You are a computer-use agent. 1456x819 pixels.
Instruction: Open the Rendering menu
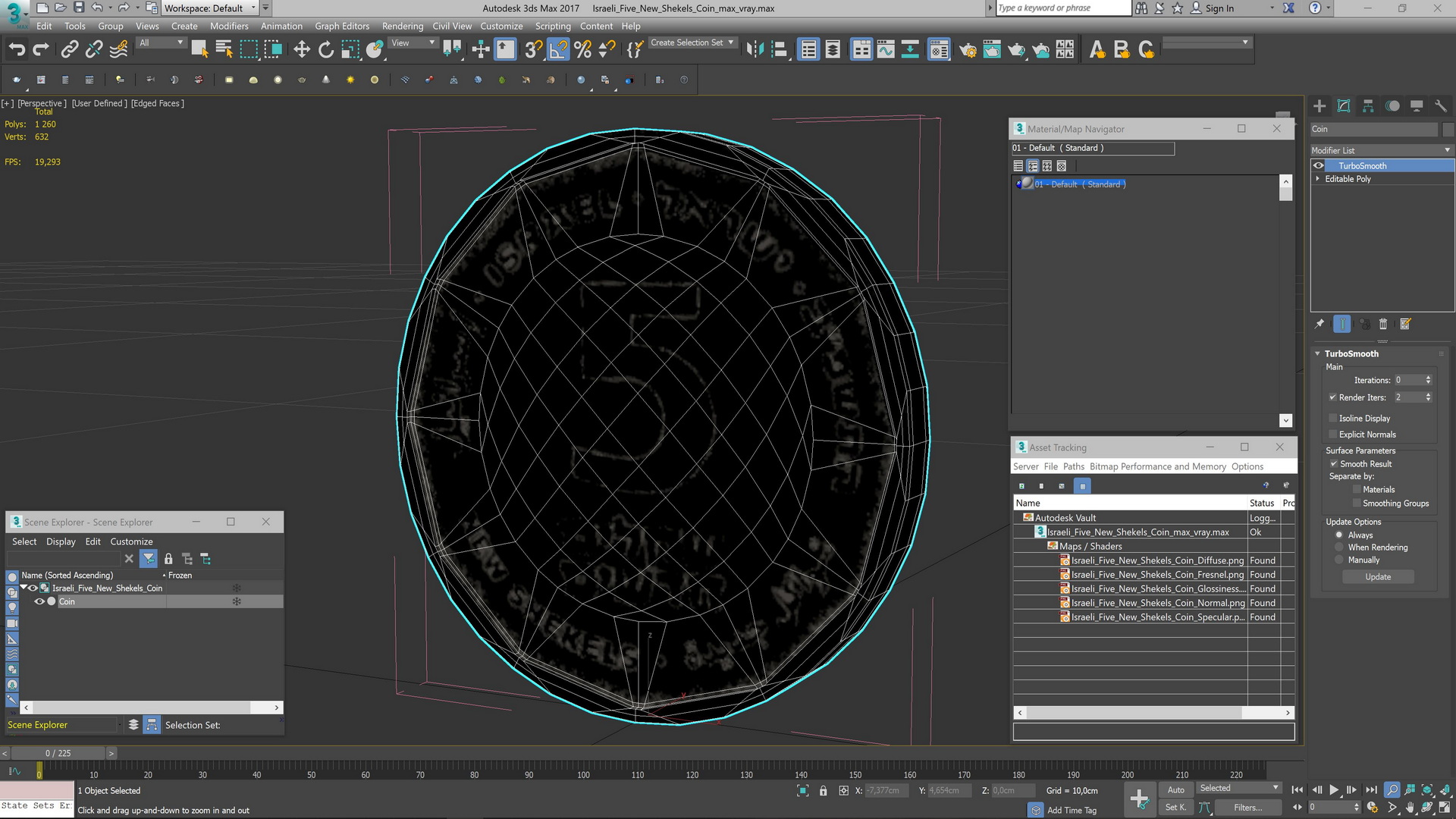(403, 26)
